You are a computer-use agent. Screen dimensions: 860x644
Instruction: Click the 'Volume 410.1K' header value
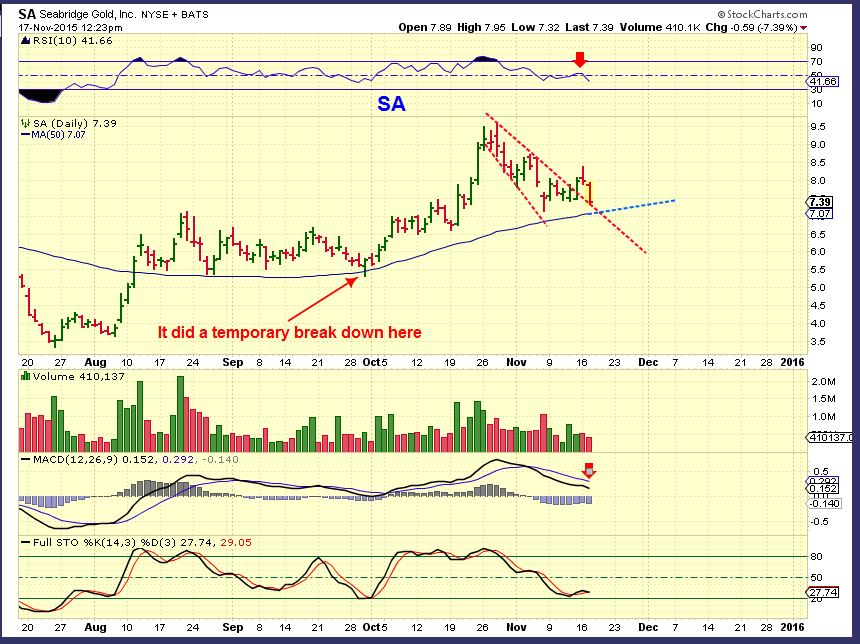point(660,27)
